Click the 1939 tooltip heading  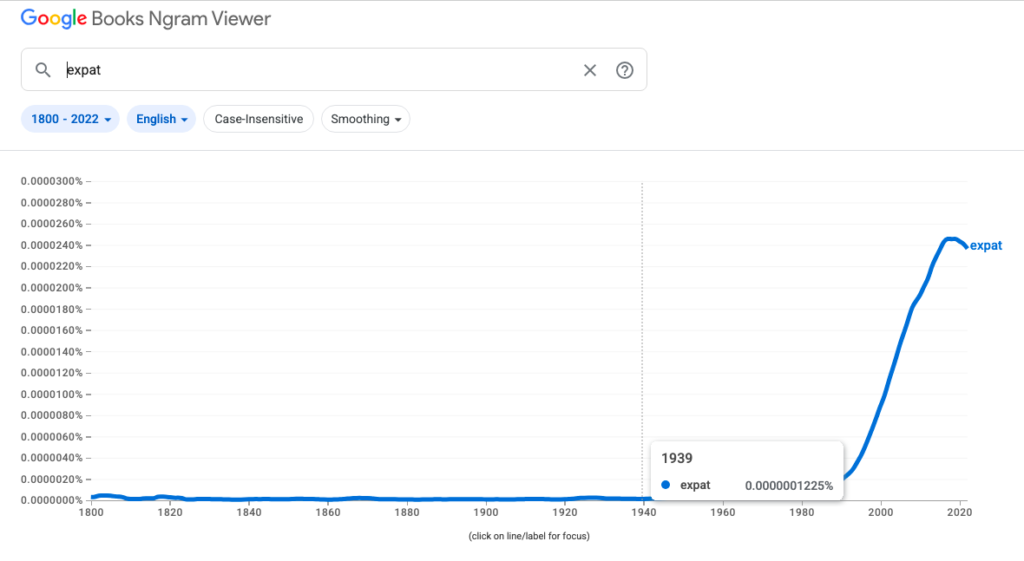[676, 457]
